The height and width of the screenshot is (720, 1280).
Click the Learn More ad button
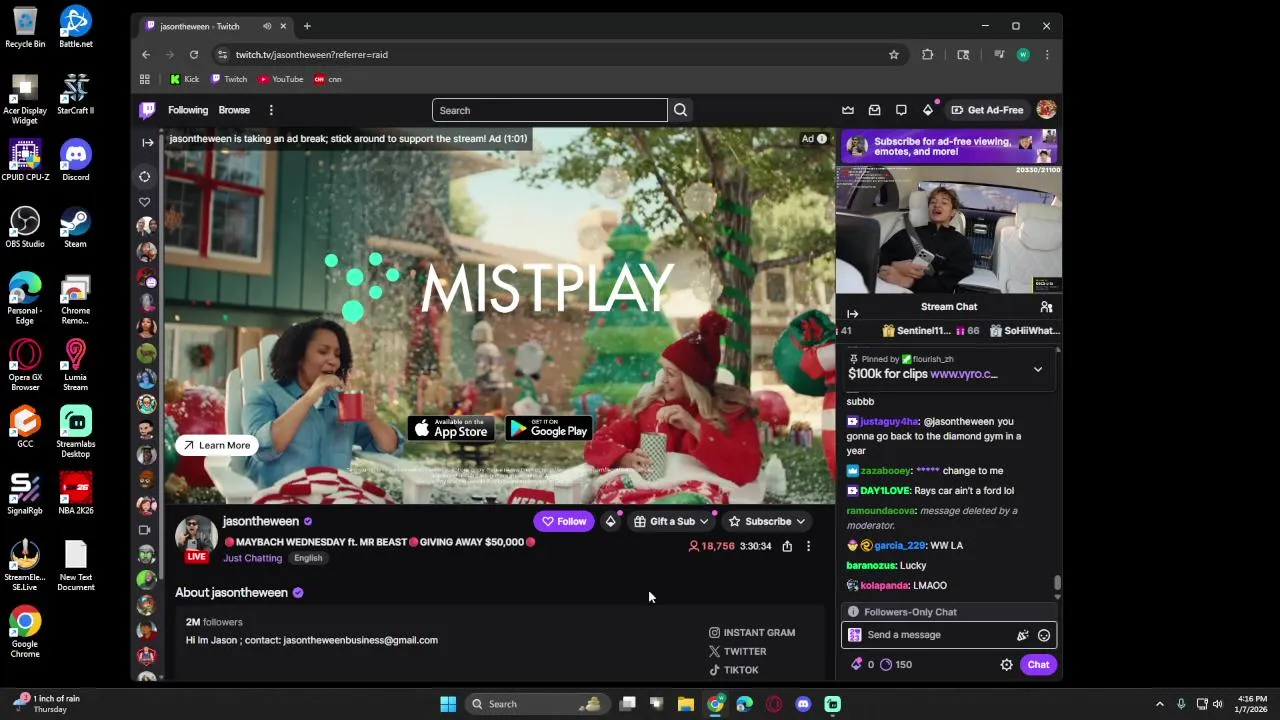point(216,445)
